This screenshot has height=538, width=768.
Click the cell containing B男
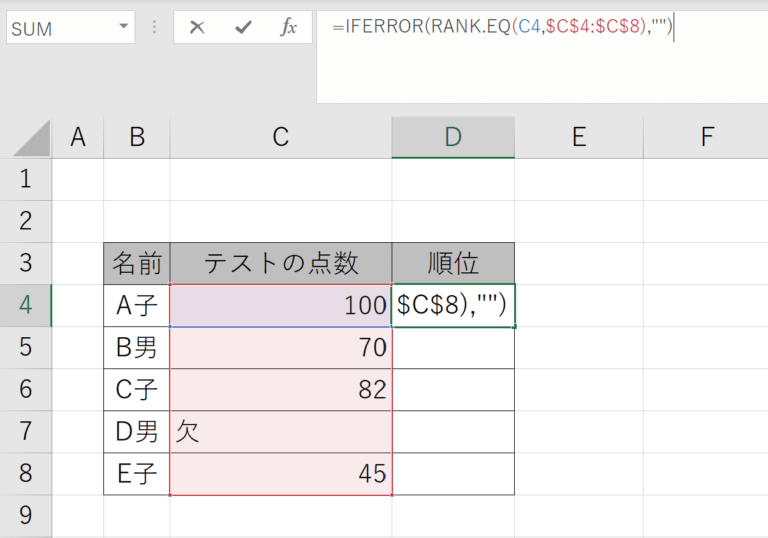(137, 347)
